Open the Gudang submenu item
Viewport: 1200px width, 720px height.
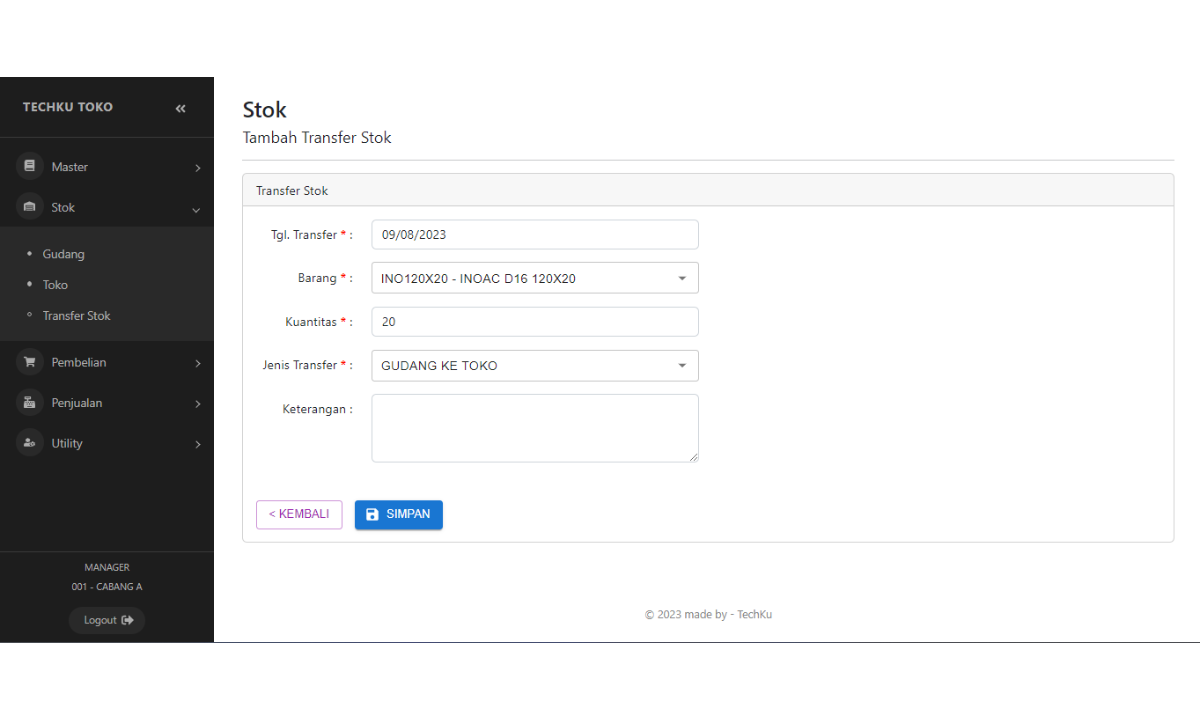[63, 254]
